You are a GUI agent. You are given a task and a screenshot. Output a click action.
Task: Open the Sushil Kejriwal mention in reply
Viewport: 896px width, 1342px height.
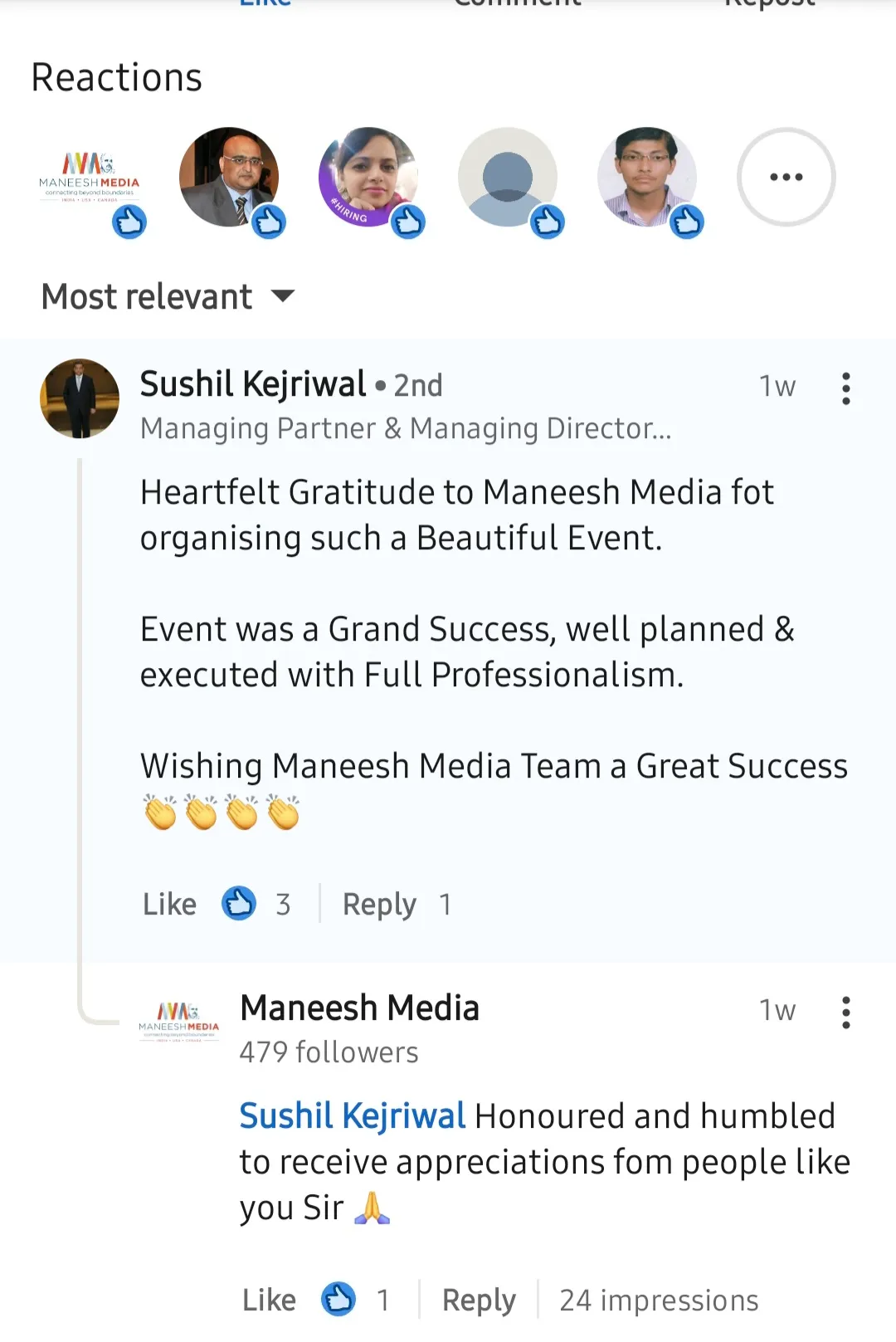(353, 1116)
